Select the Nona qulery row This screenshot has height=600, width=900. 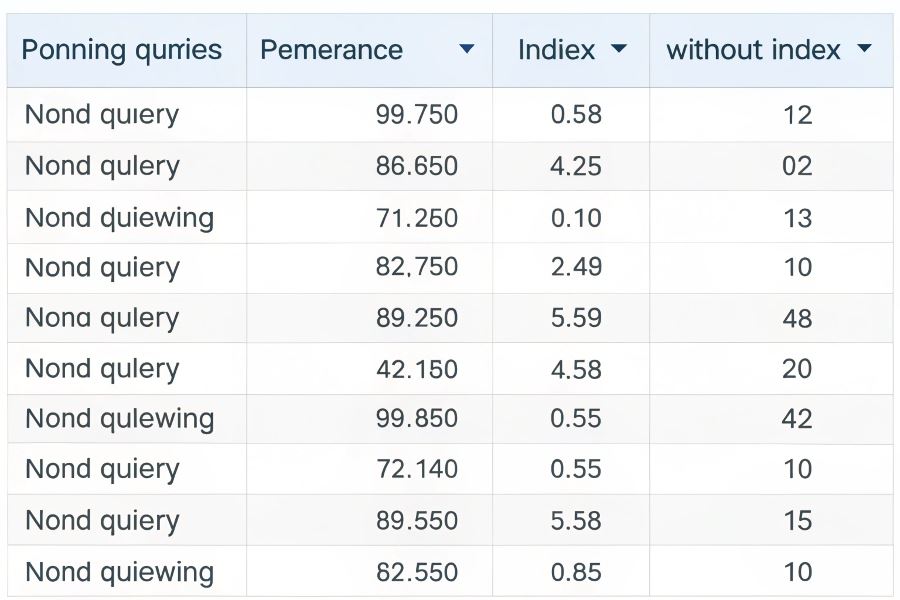pyautogui.click(x=102, y=318)
